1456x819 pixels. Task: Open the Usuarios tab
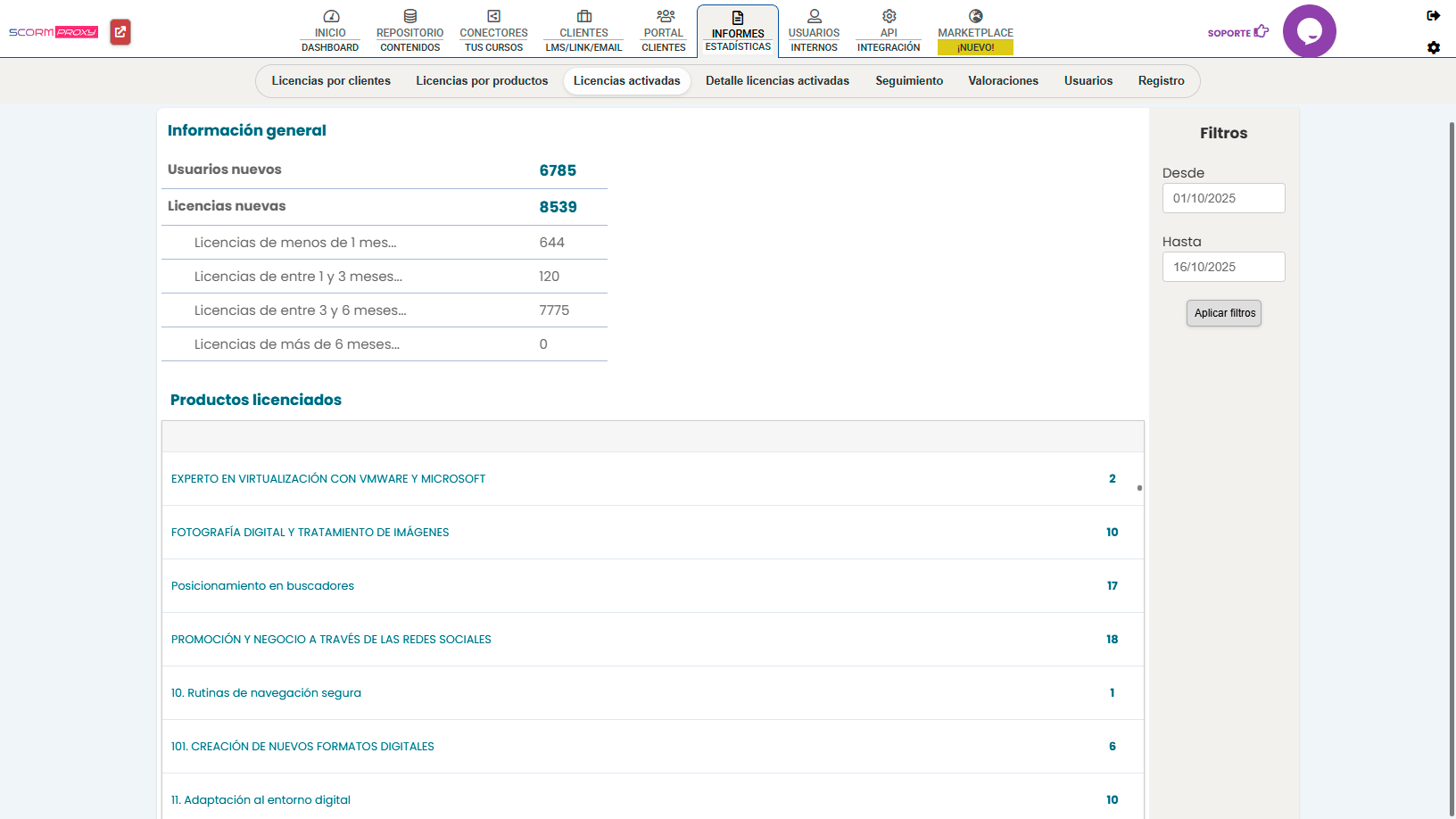click(1088, 81)
